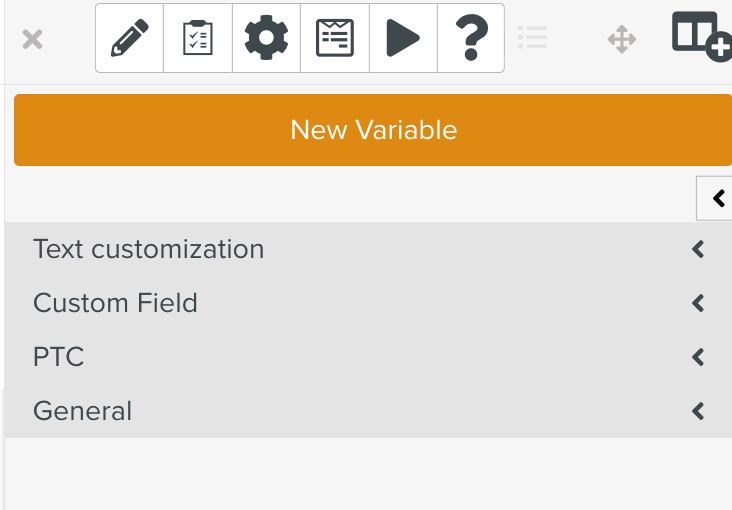The width and height of the screenshot is (732, 510).
Task: Click the greyed bullet list icon
Action: 532,39
